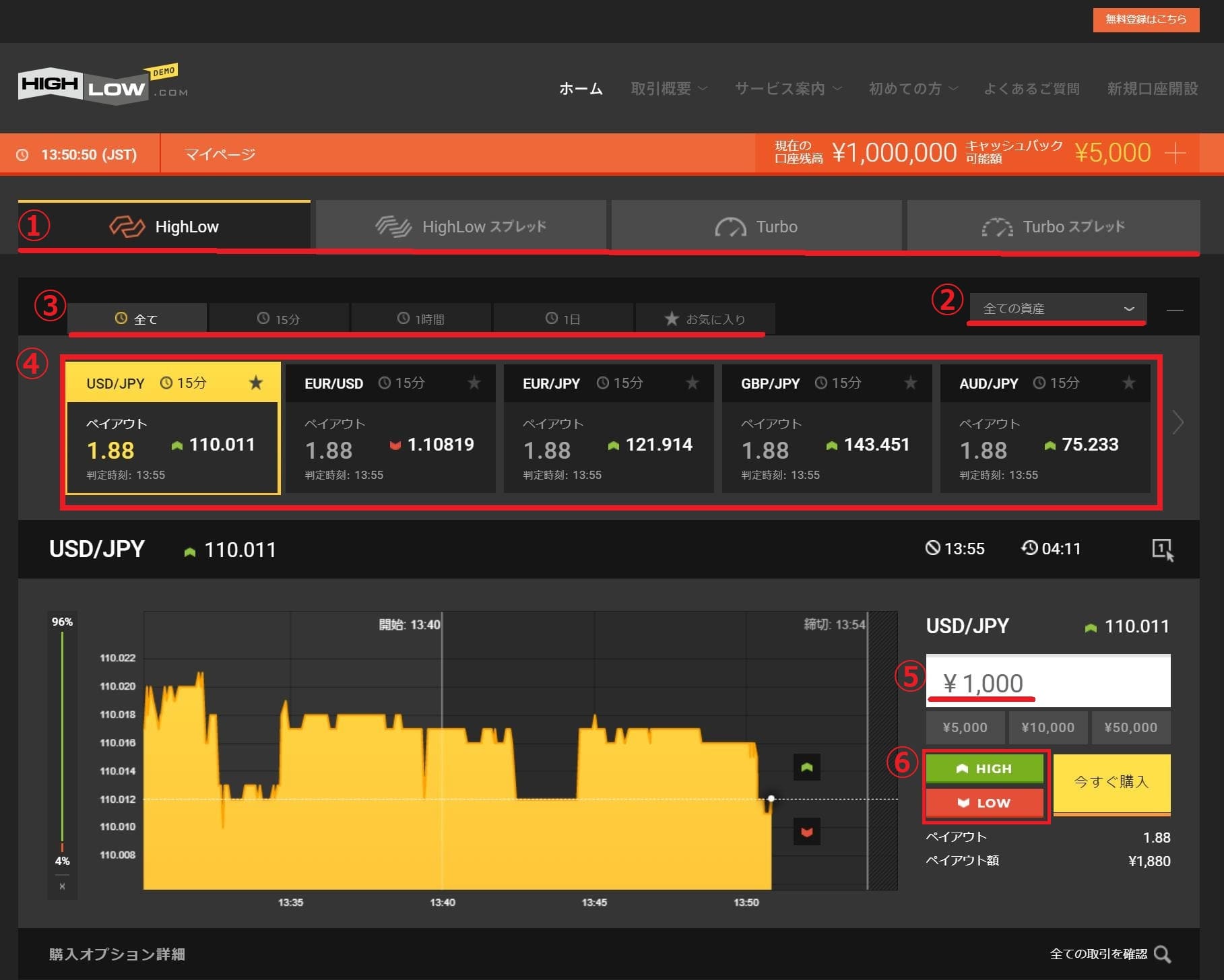
Task: Toggle one-click trading icon
Action: point(1163,550)
